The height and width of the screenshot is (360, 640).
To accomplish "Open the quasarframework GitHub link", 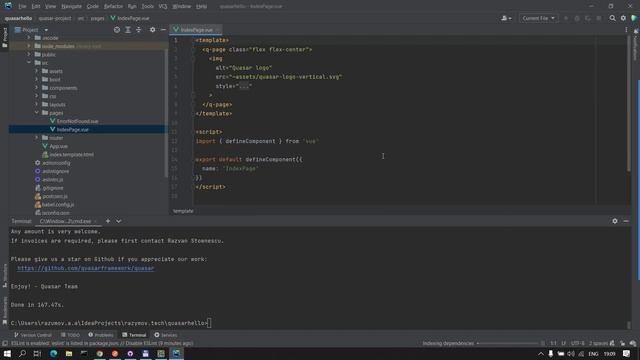I will (86, 268).
